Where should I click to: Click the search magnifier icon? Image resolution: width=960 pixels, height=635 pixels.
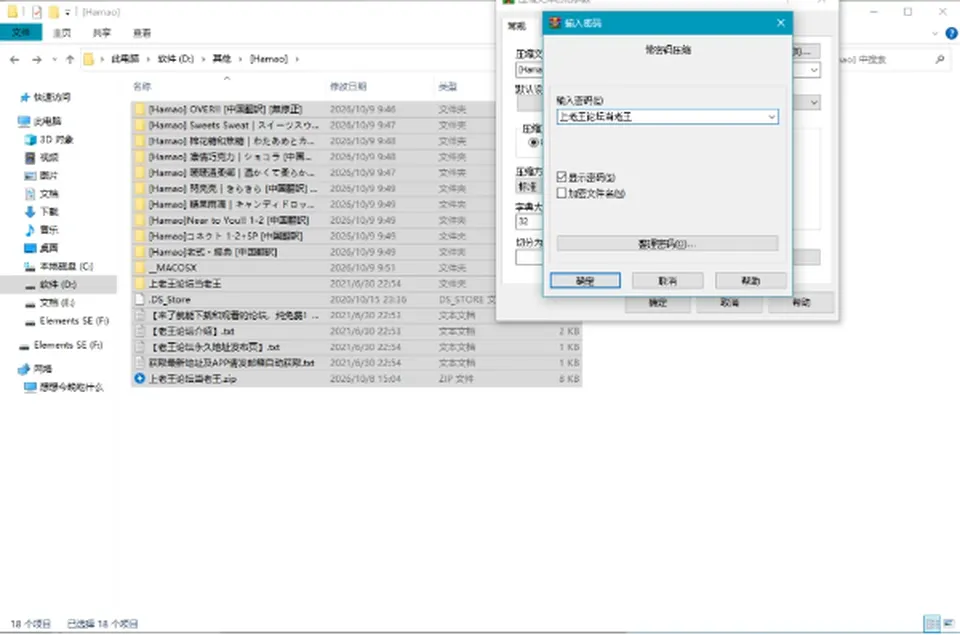(x=940, y=59)
